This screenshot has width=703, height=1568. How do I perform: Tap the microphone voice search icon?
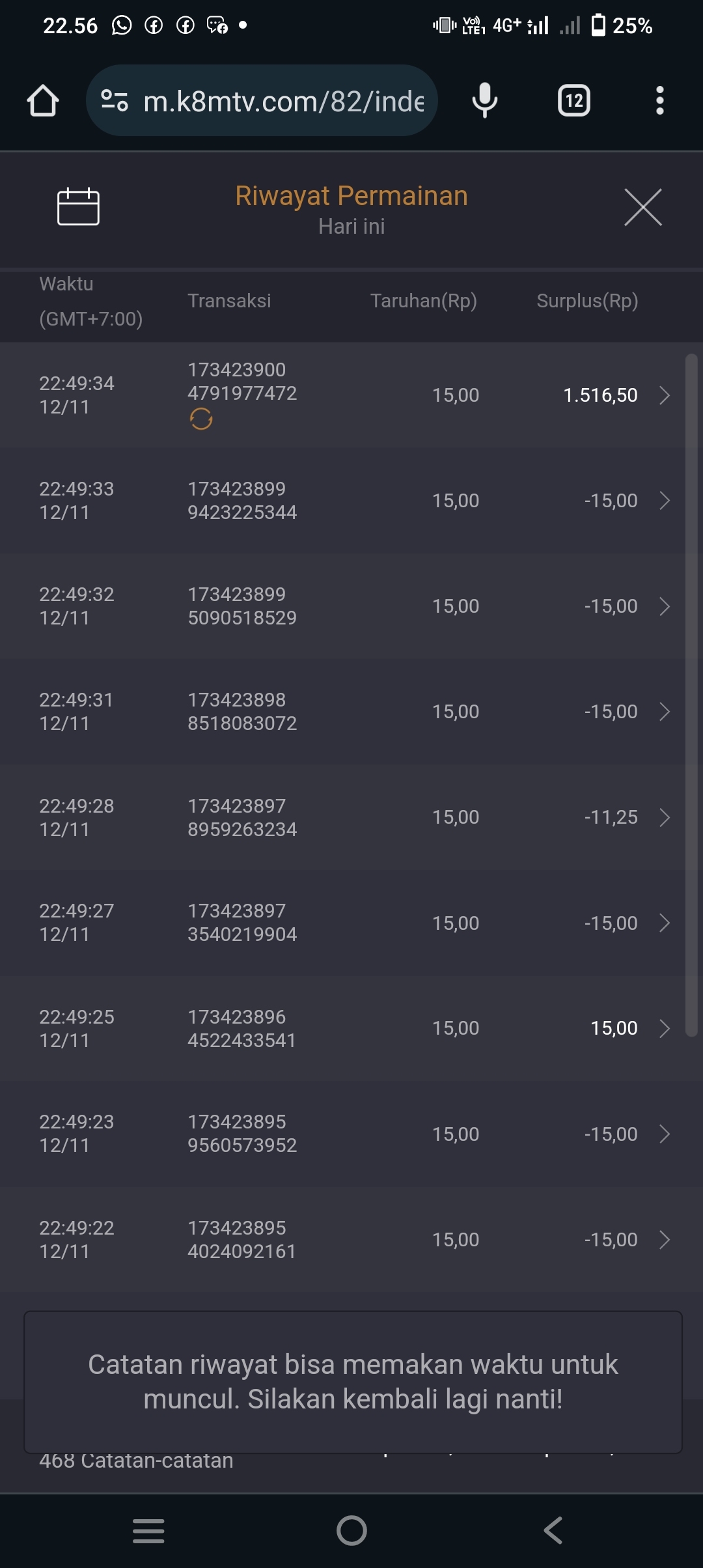click(x=484, y=101)
